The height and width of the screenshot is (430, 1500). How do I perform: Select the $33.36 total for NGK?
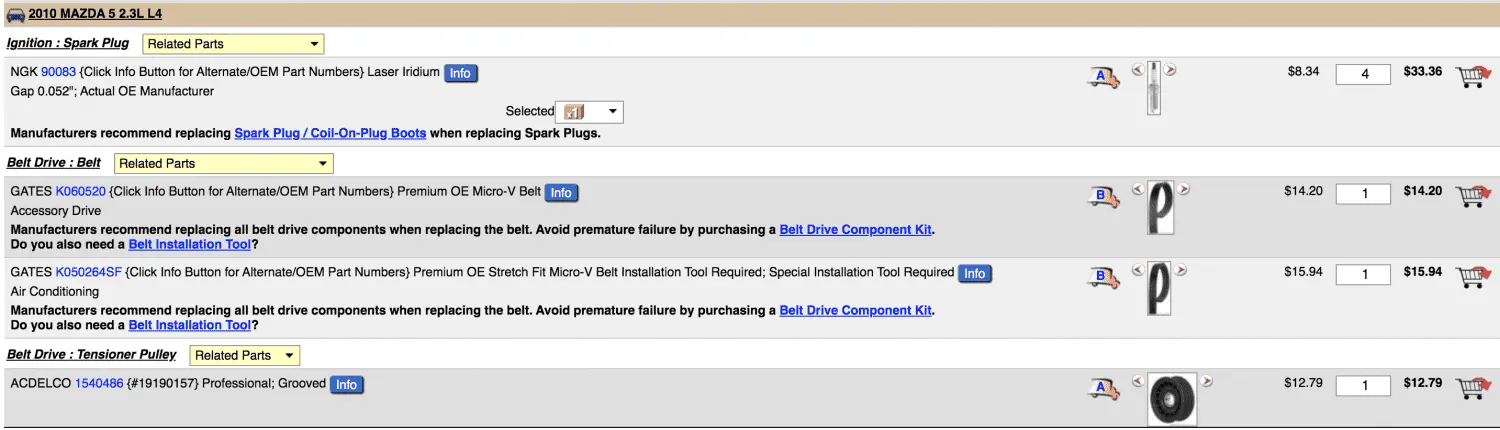click(x=1423, y=72)
